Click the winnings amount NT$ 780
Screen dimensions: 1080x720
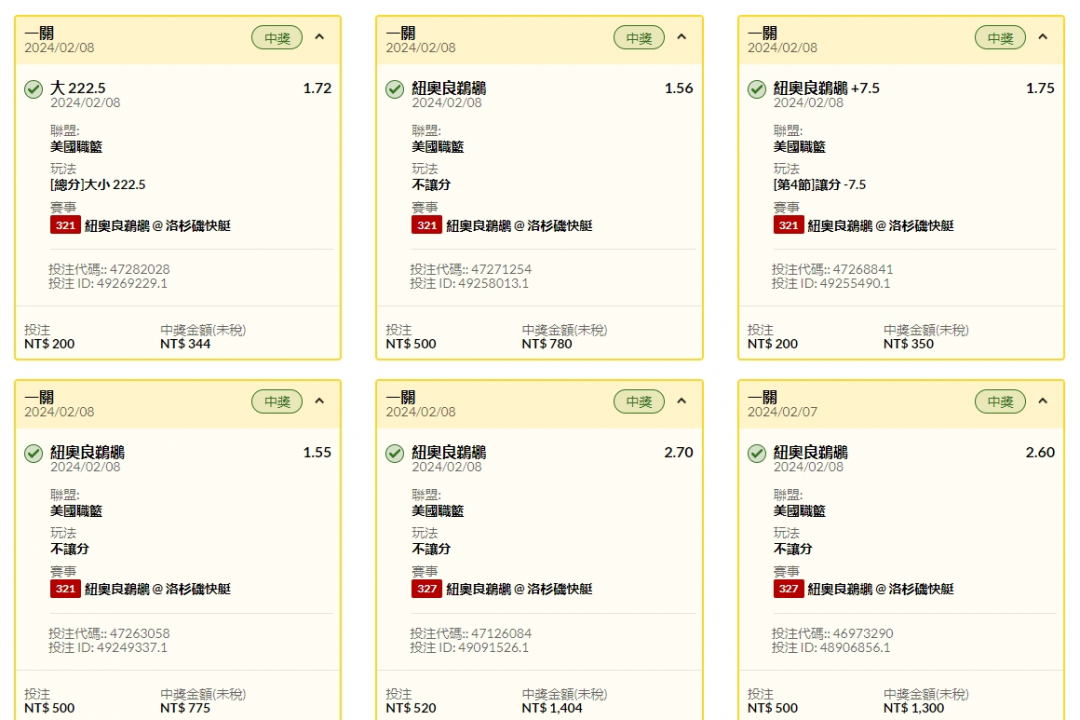pyautogui.click(x=547, y=344)
